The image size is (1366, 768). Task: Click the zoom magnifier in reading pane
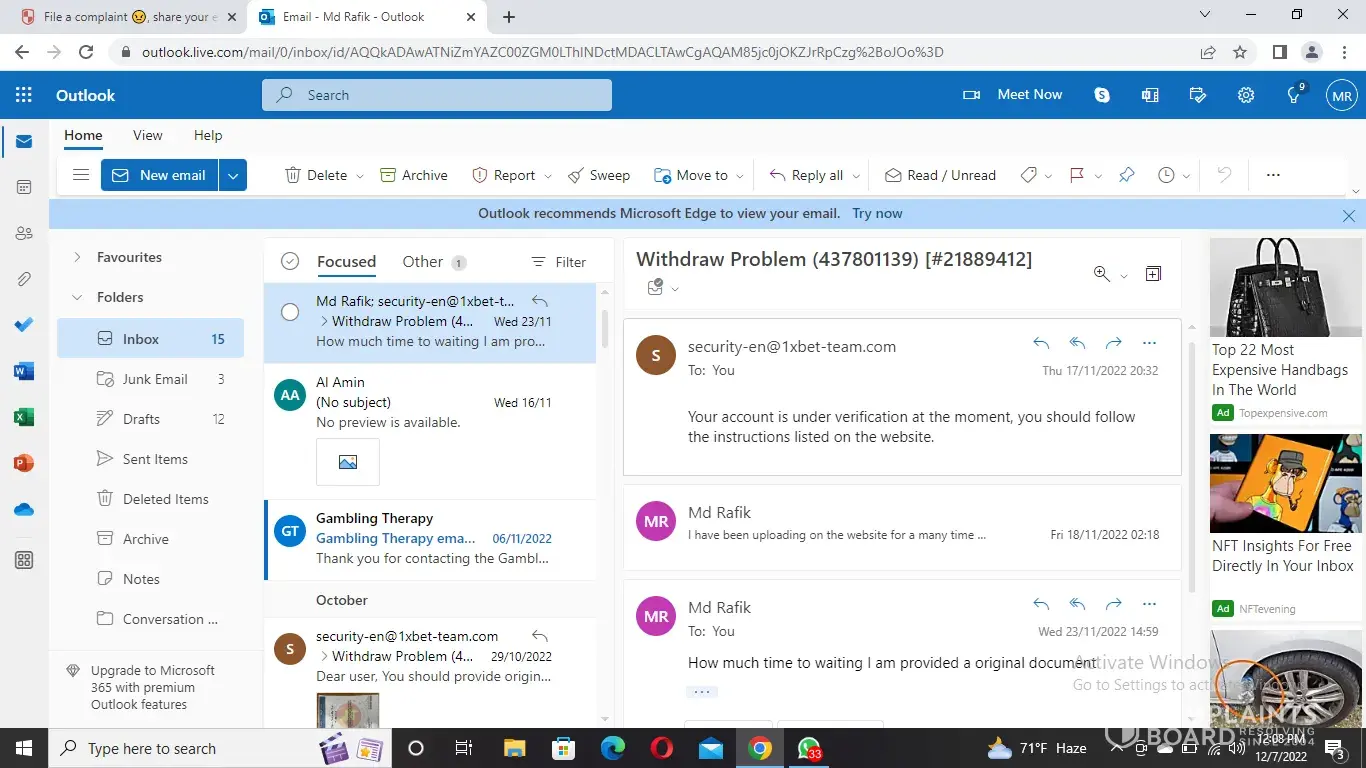1102,274
